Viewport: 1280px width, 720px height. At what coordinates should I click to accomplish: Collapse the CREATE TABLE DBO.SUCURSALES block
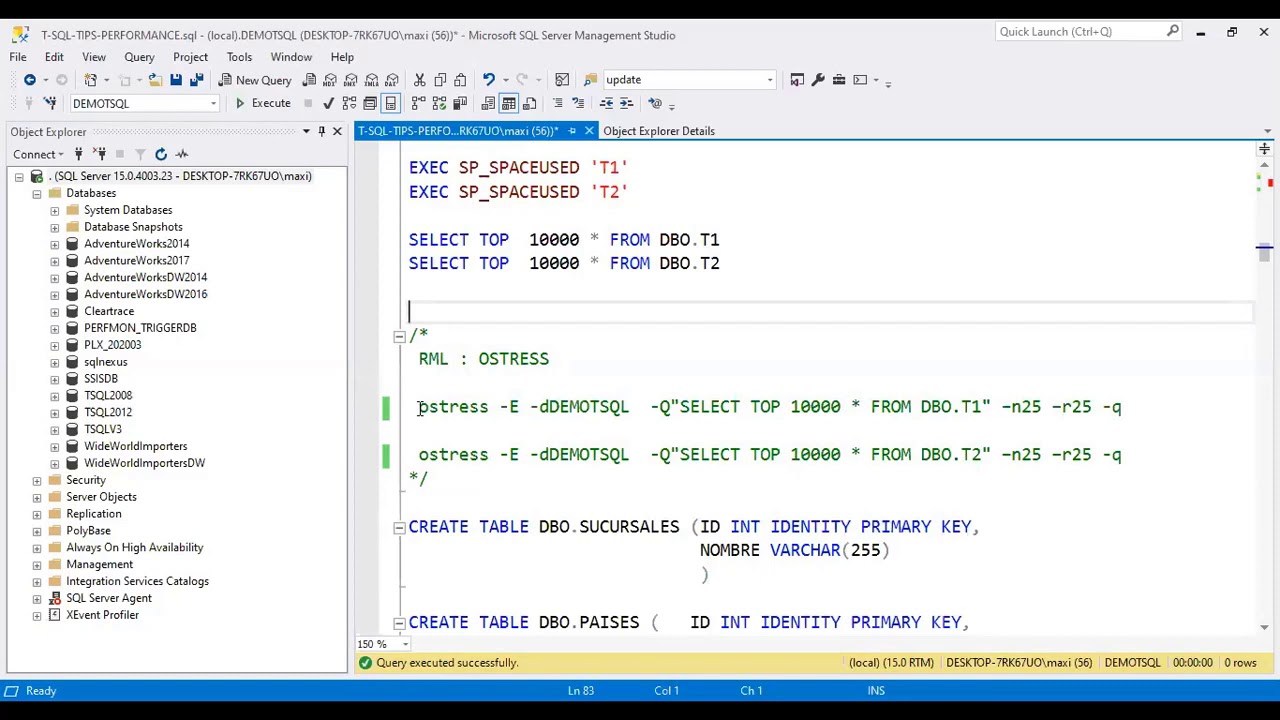[399, 527]
